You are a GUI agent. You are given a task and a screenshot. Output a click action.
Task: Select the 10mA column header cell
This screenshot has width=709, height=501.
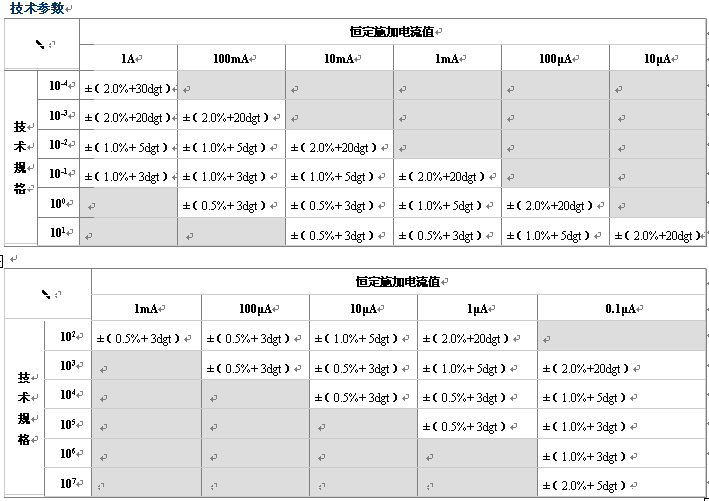click(339, 59)
